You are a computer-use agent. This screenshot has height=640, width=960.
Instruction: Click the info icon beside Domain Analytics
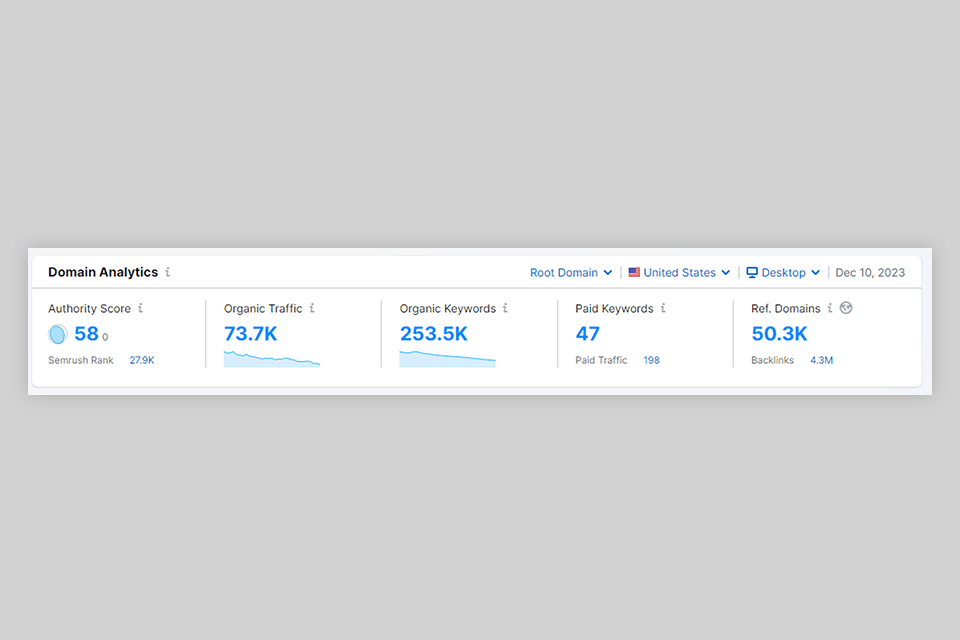(168, 272)
